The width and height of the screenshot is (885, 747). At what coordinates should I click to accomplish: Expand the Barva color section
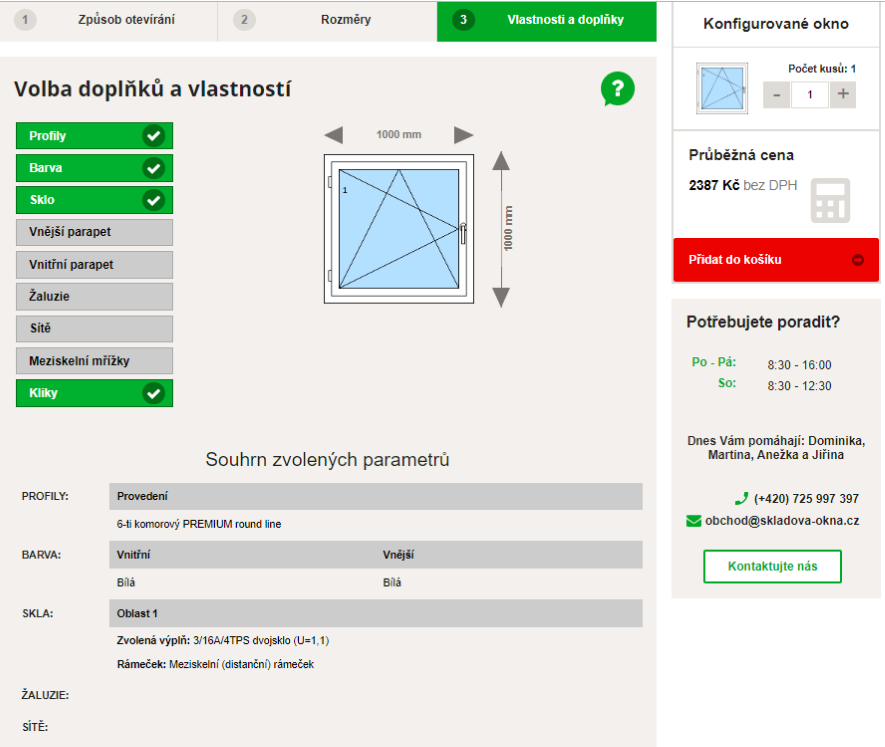94,168
